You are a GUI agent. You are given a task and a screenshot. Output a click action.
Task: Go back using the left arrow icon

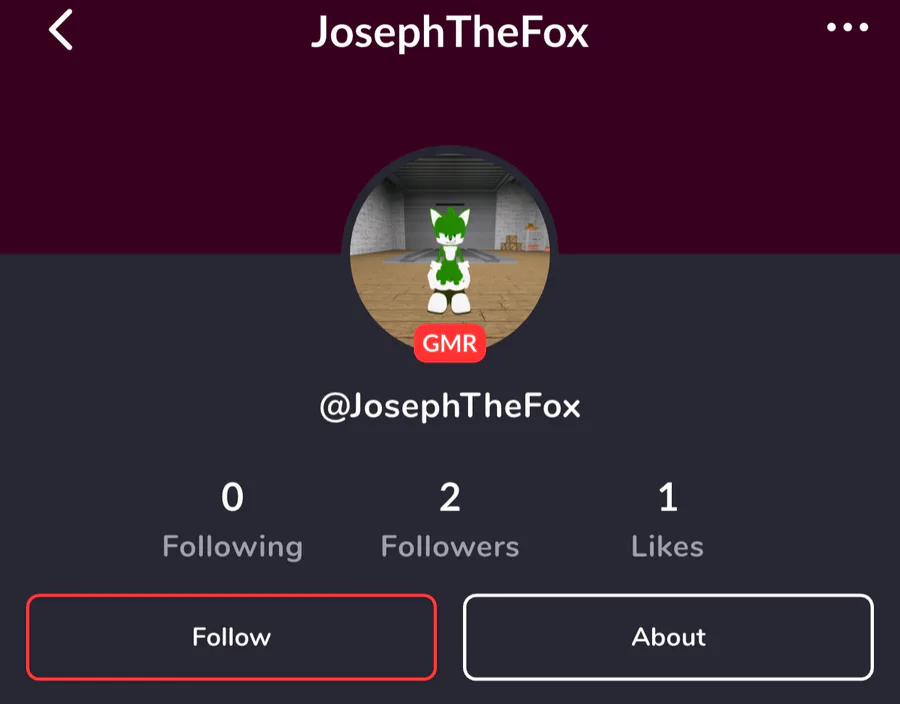(x=61, y=29)
